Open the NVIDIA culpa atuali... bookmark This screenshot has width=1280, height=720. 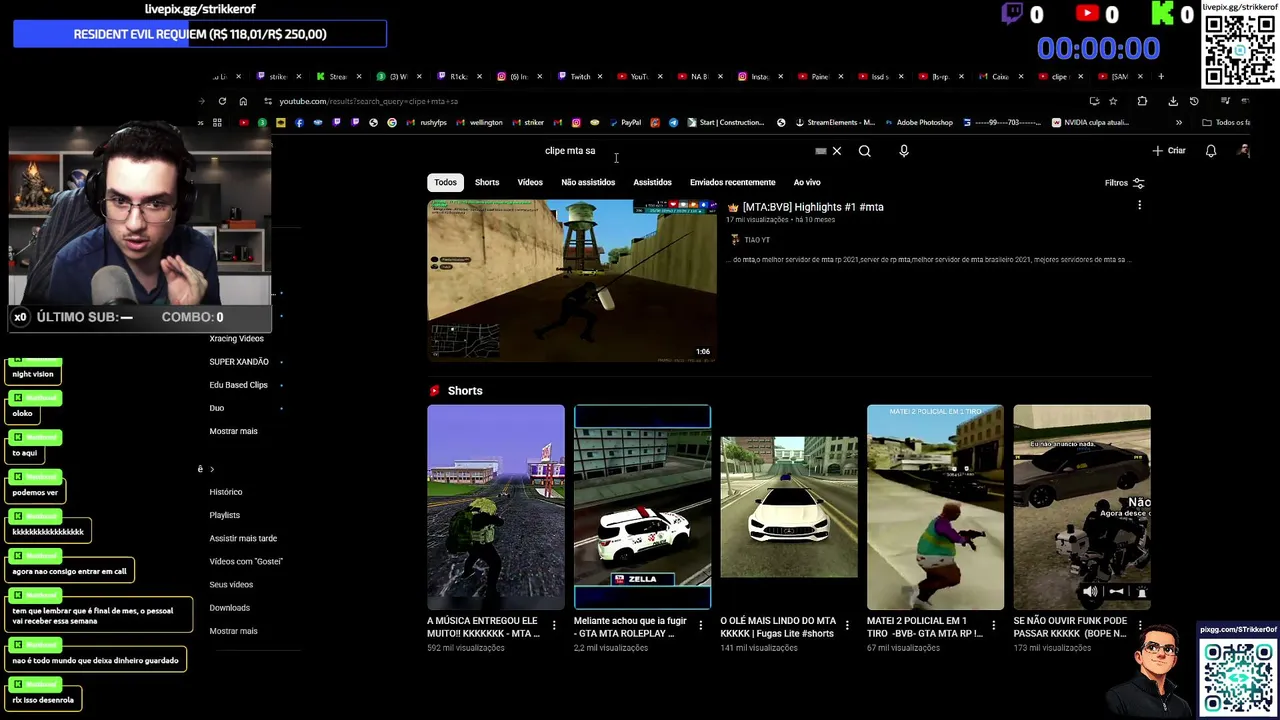tap(1090, 122)
